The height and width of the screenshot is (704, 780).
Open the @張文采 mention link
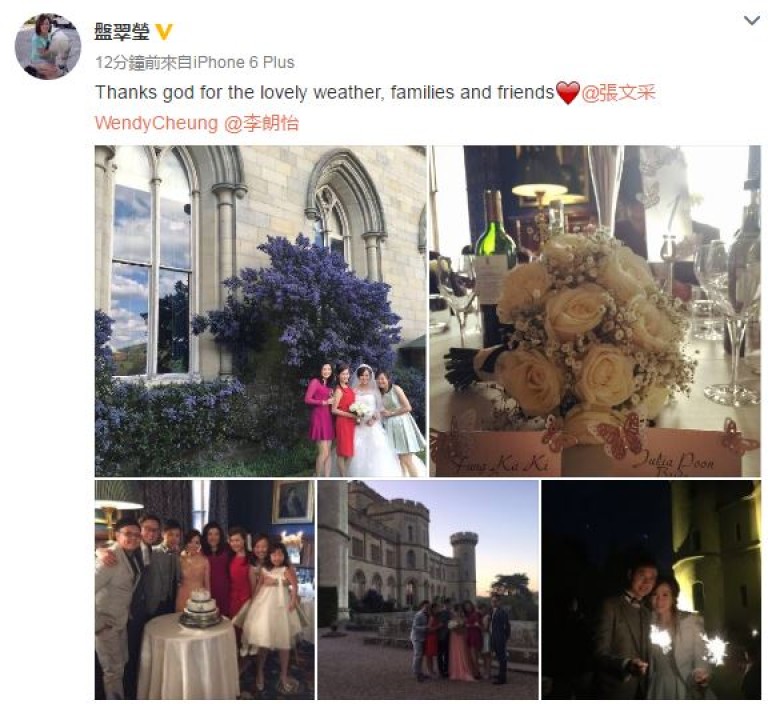click(x=618, y=93)
